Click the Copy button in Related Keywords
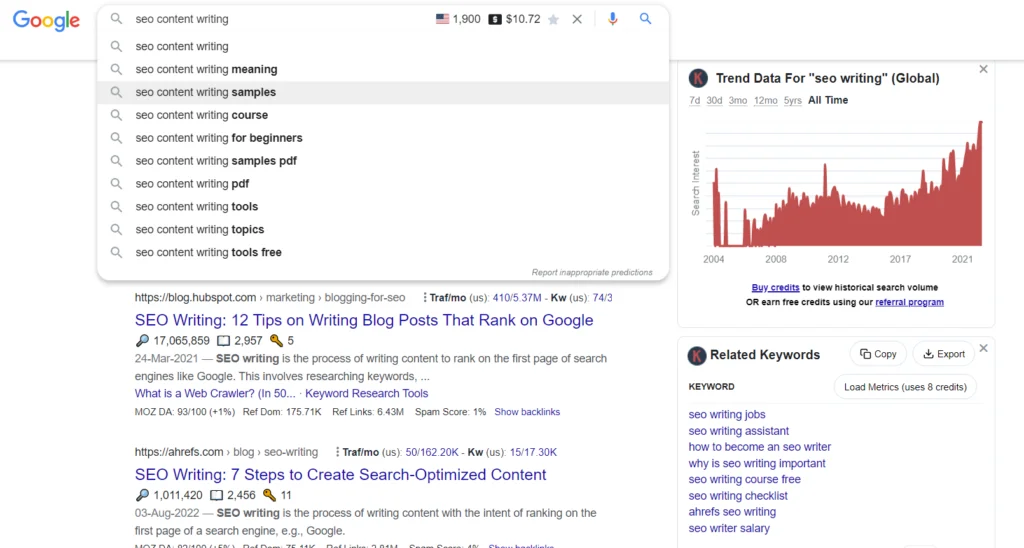This screenshot has height=548, width=1024. (878, 354)
